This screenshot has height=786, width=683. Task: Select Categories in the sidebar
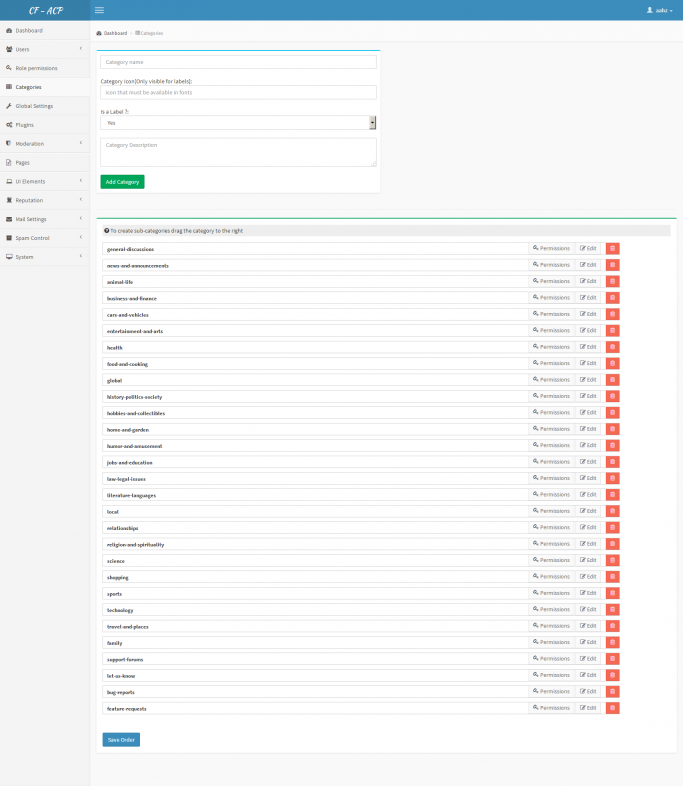45,87
